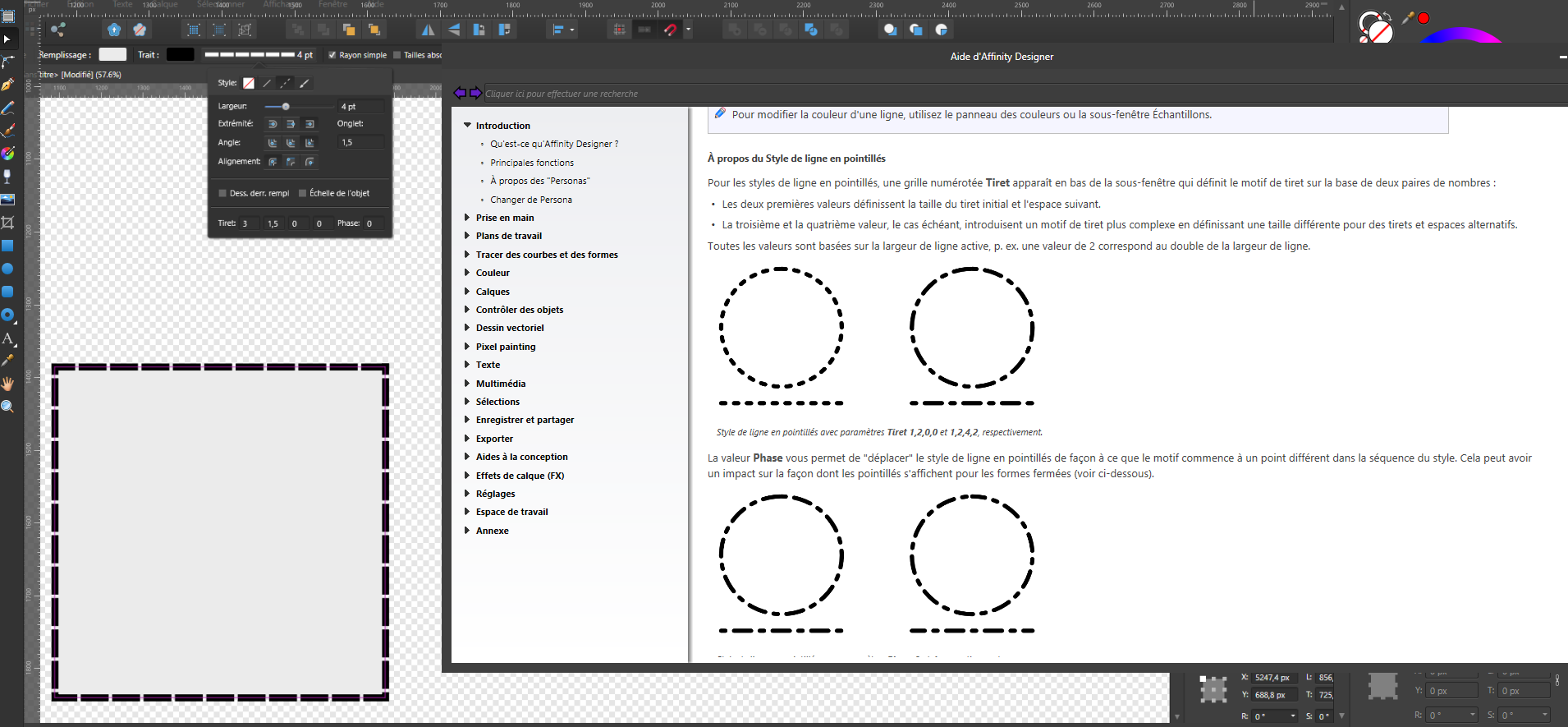Open the Texte help topic
This screenshot has height=727, width=1568.
point(488,365)
